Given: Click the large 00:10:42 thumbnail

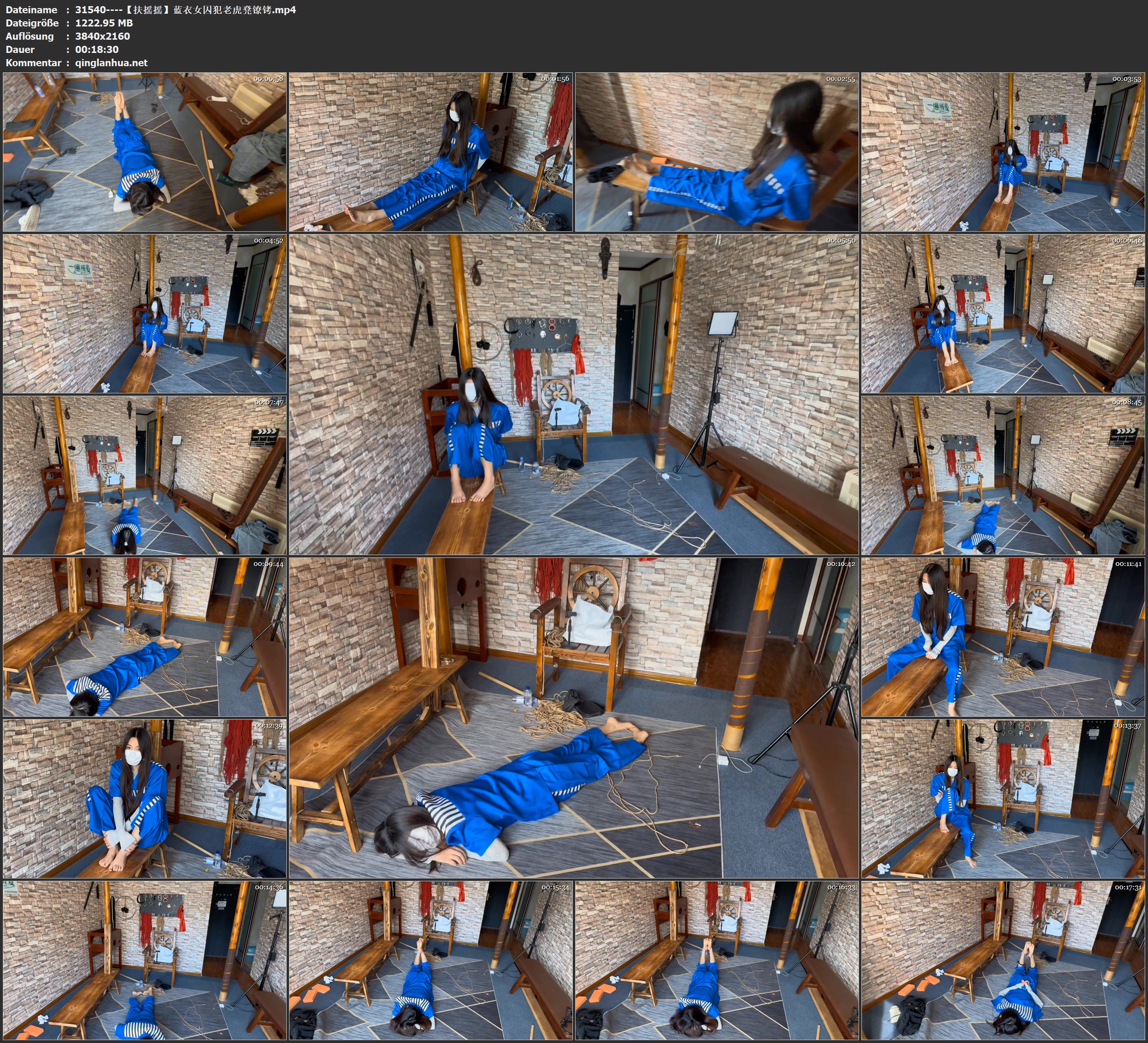Looking at the screenshot, I should 573,718.
